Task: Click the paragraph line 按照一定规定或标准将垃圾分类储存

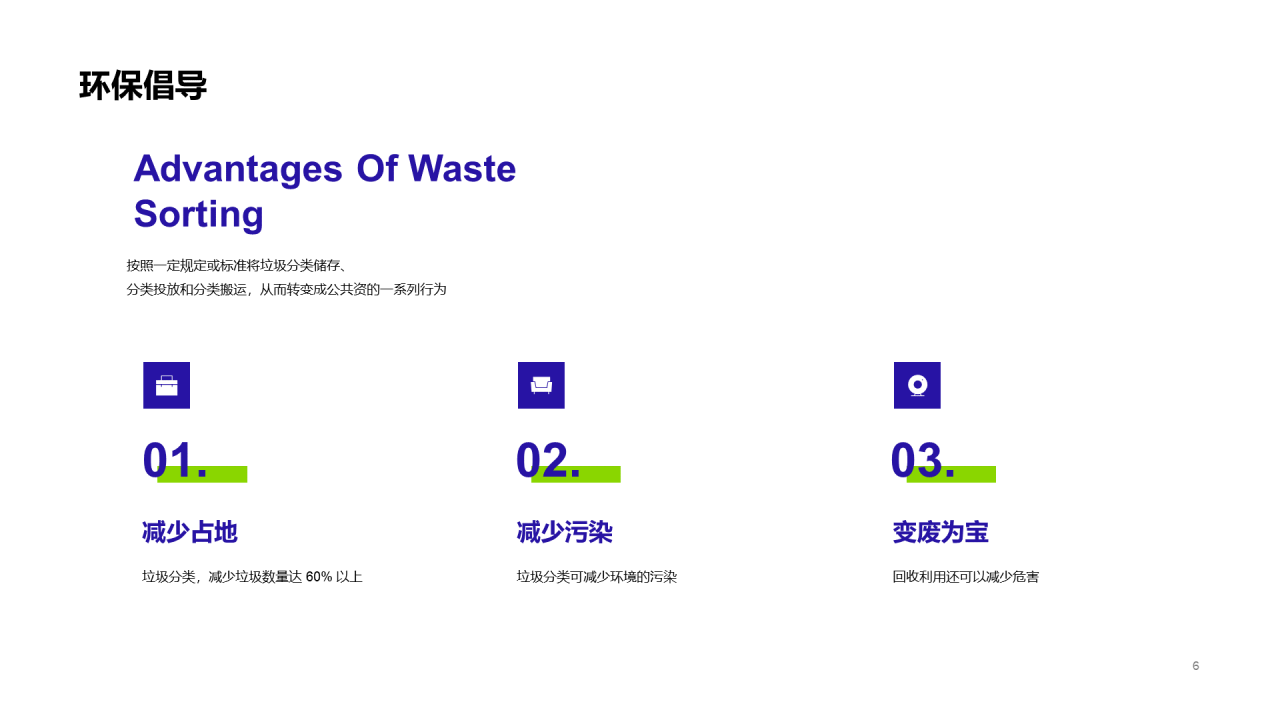Action: tap(237, 265)
